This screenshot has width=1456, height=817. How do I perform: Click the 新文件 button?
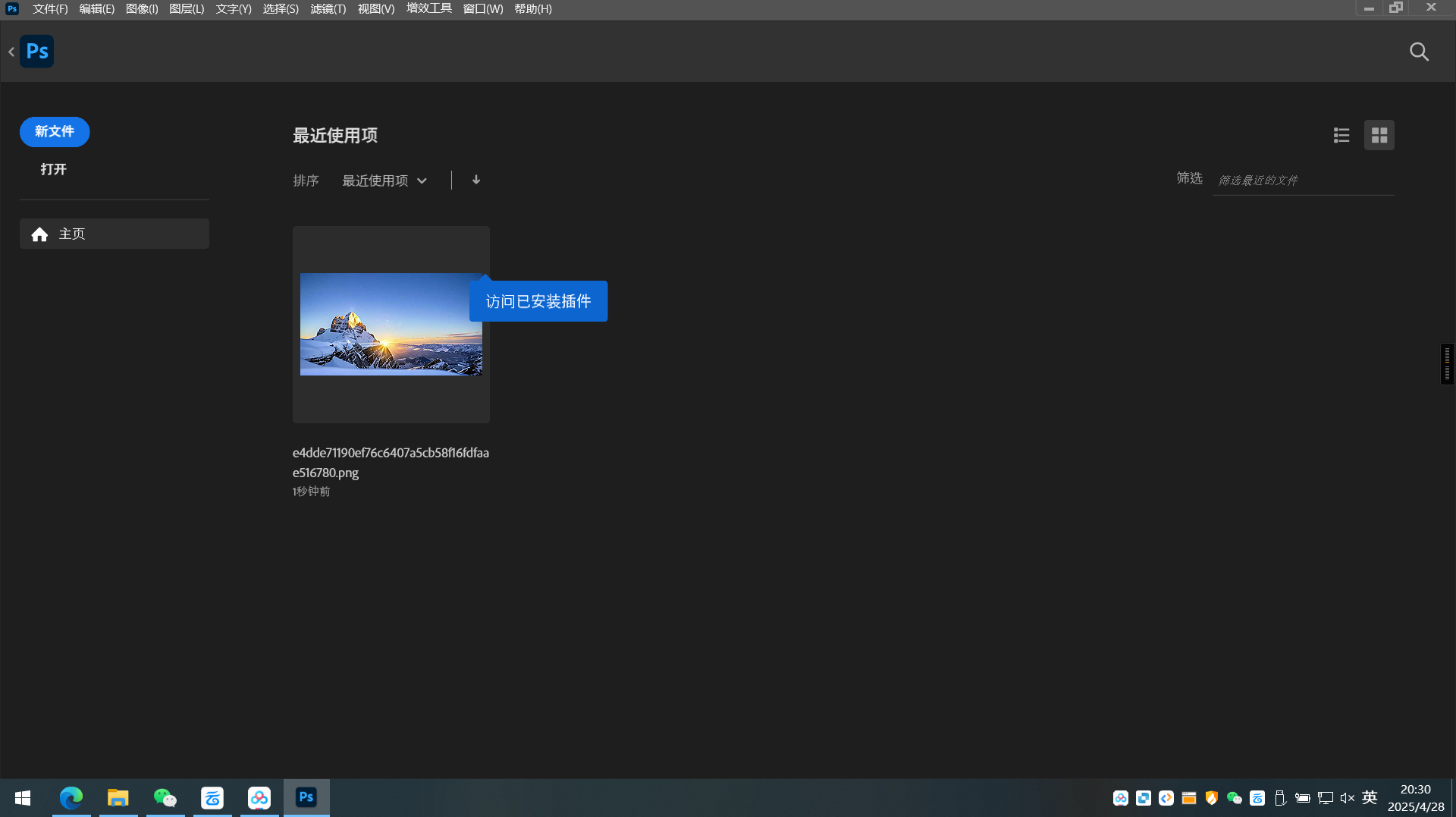coord(55,132)
